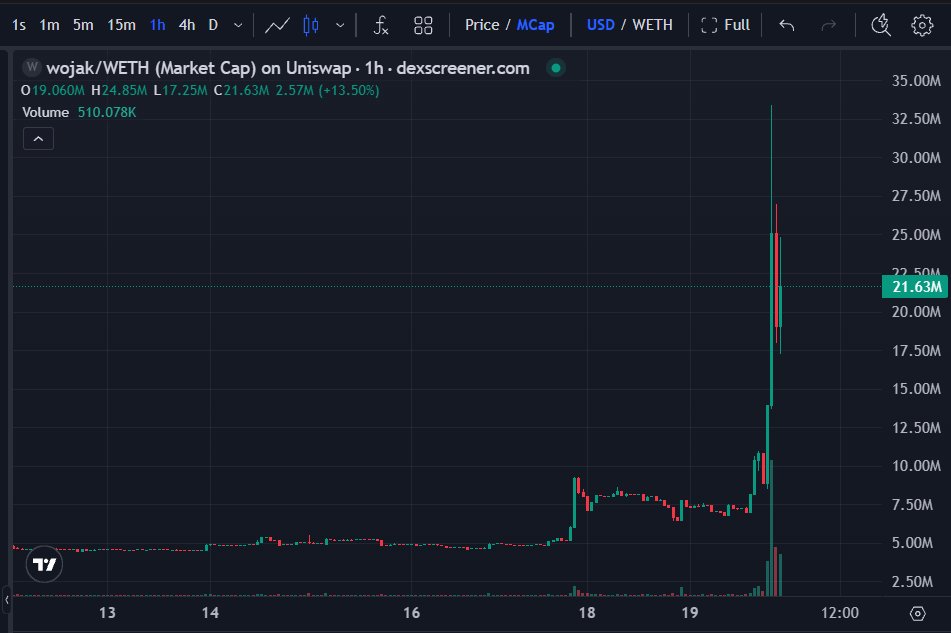Image resolution: width=951 pixels, height=633 pixels.
Task: Open the go-to-date clock icon
Action: (x=880, y=24)
